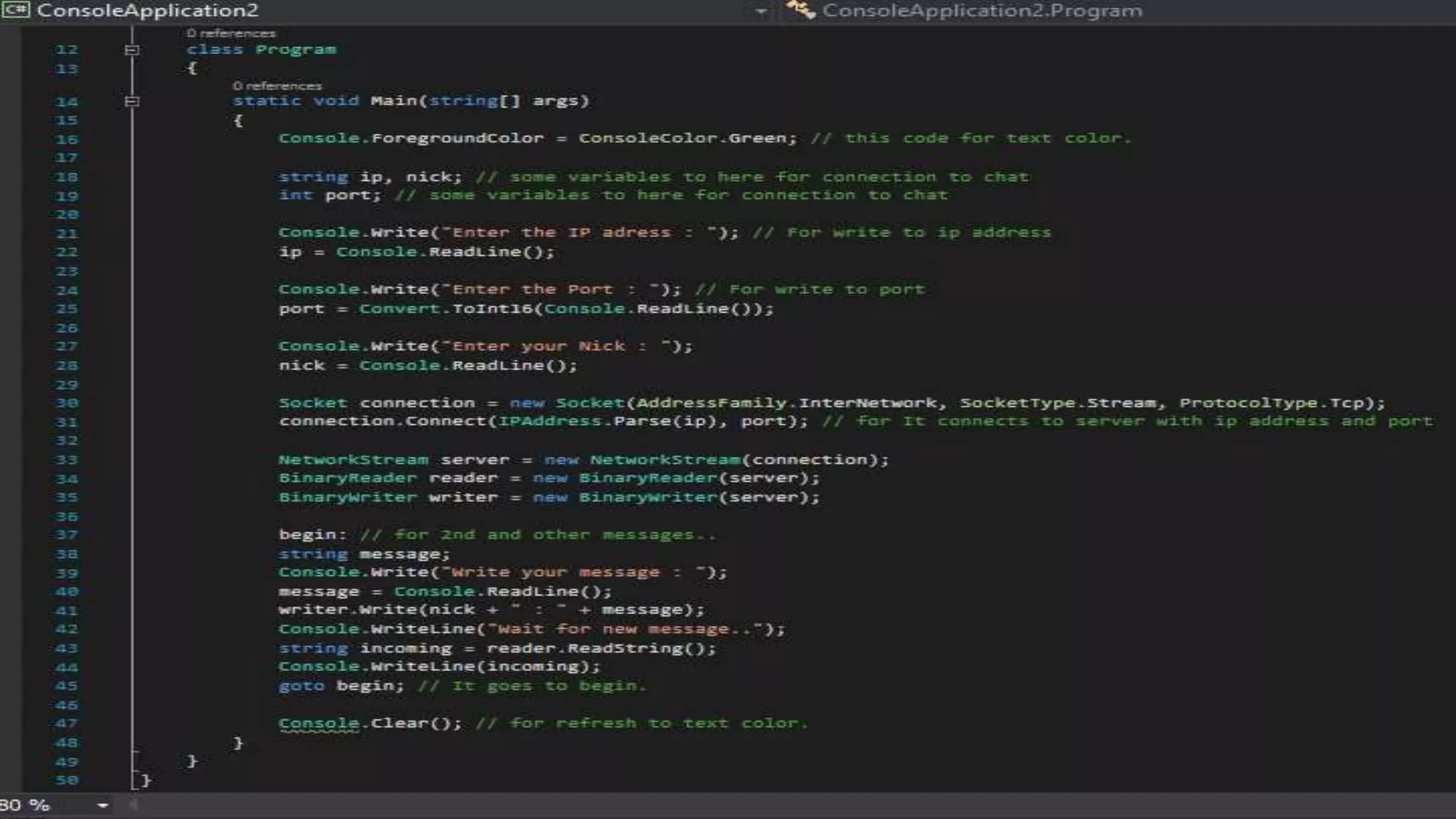1456x819 pixels.
Task: Collapse the class Program outlining box
Action: [132, 50]
